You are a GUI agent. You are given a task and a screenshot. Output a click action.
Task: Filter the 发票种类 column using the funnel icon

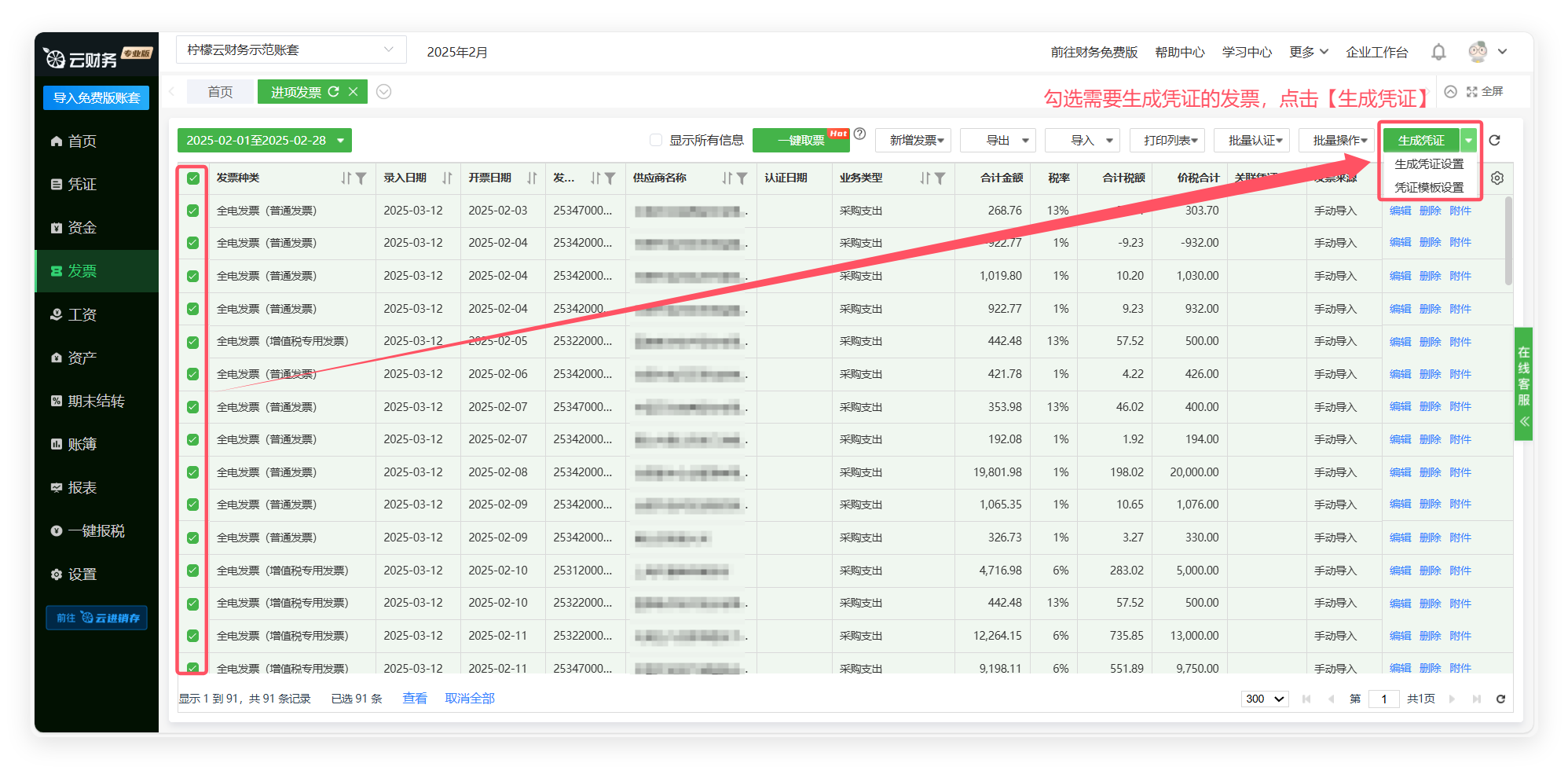click(361, 178)
